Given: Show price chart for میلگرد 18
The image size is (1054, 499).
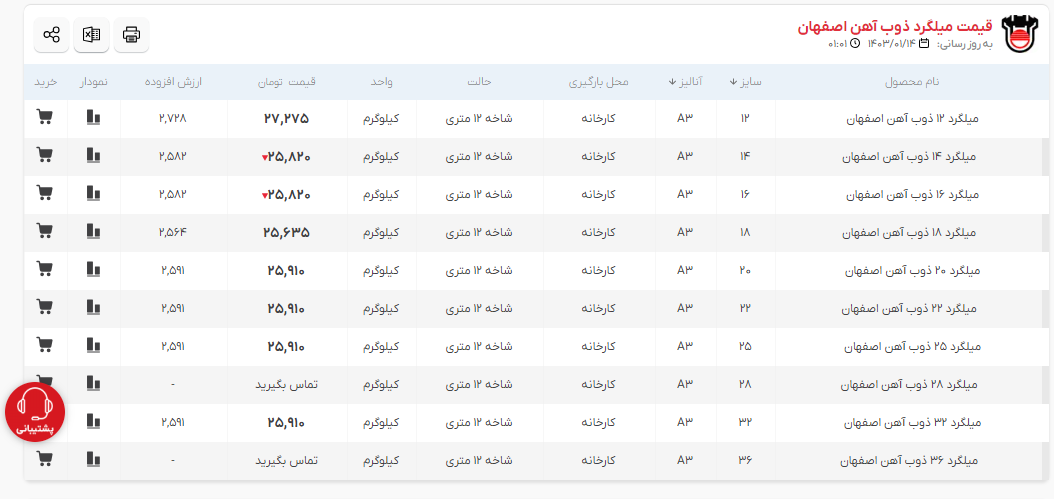Looking at the screenshot, I should [94, 232].
